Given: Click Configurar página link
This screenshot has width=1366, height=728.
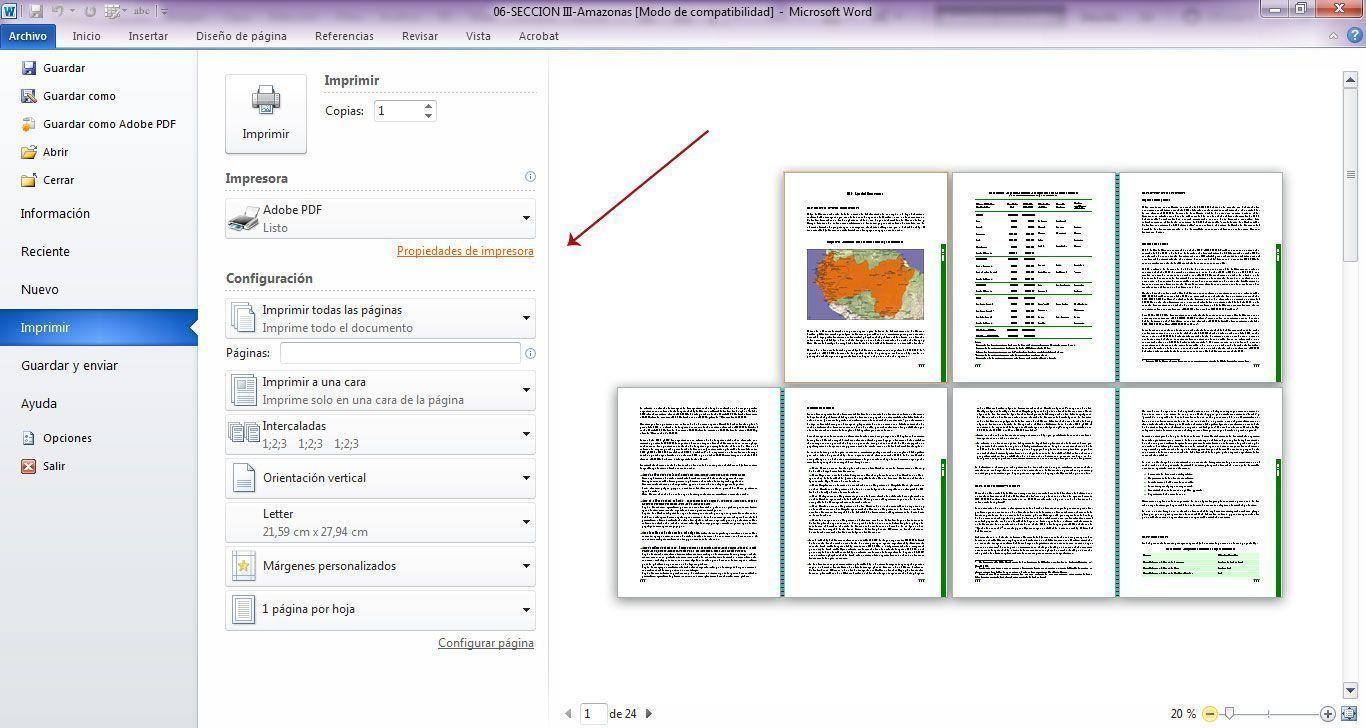Looking at the screenshot, I should coord(485,643).
